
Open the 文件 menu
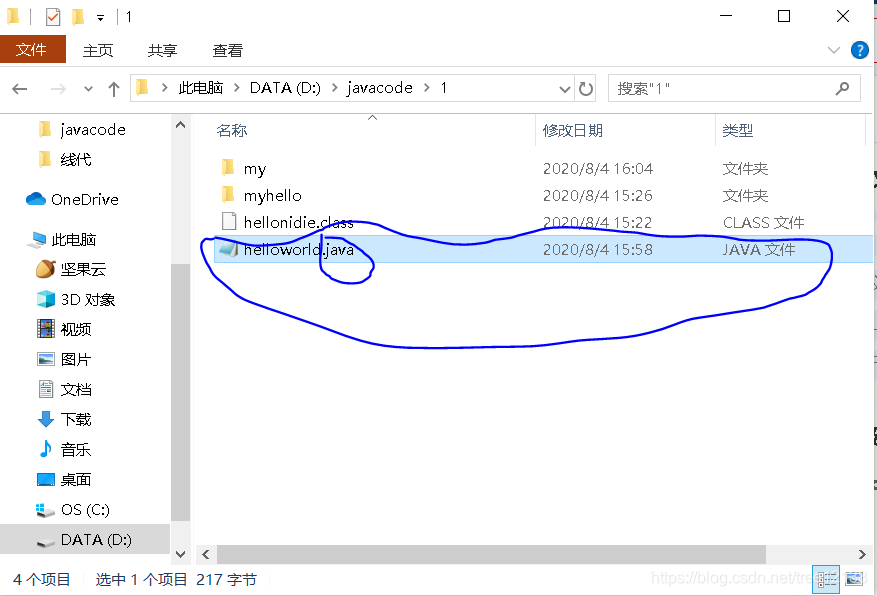pyautogui.click(x=33, y=49)
